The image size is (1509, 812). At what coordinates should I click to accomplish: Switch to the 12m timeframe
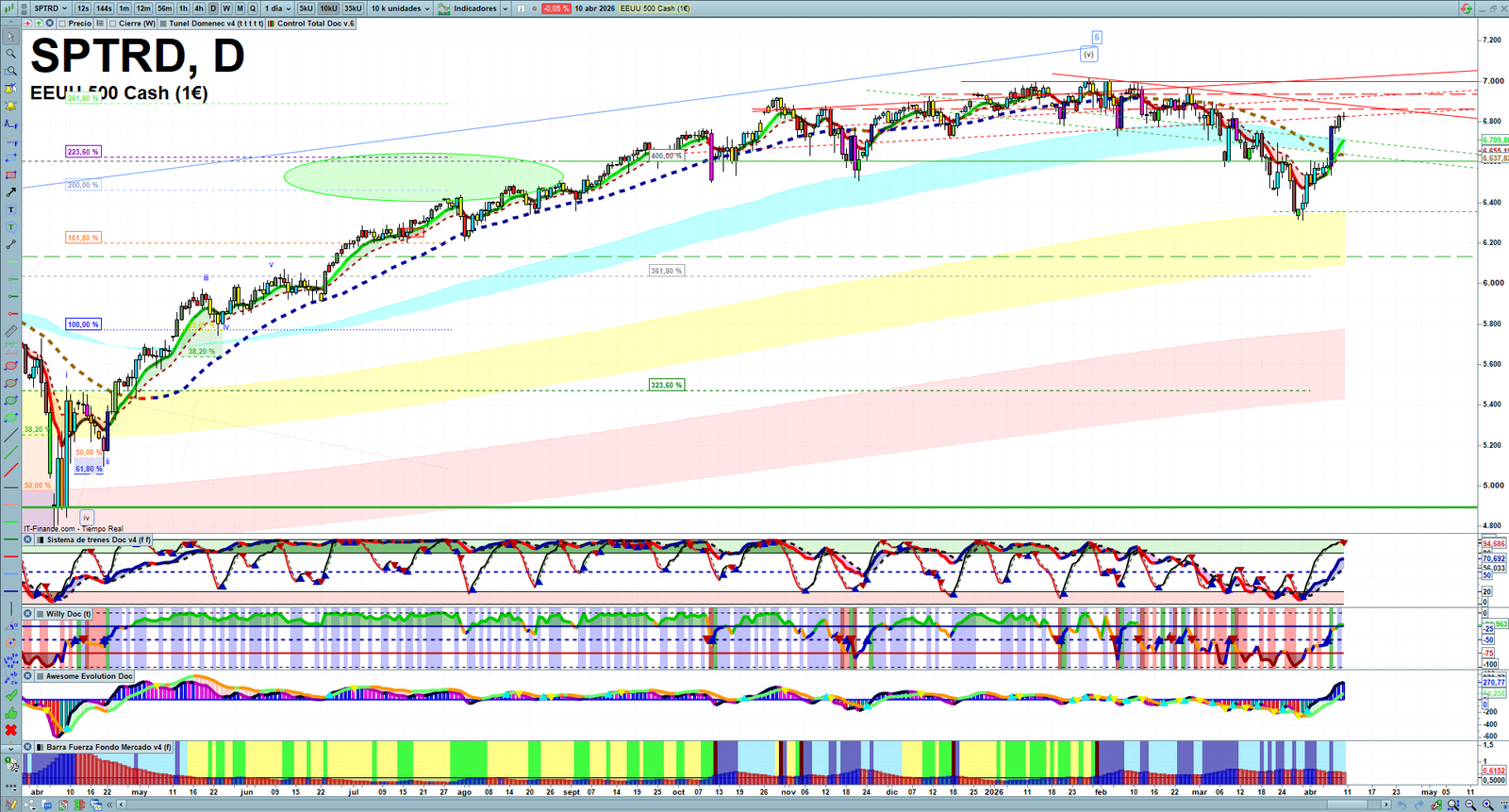click(x=143, y=8)
